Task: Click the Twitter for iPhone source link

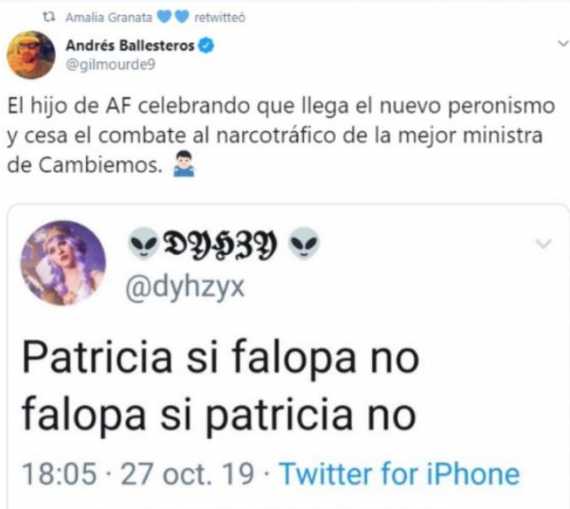Action: click(400, 474)
